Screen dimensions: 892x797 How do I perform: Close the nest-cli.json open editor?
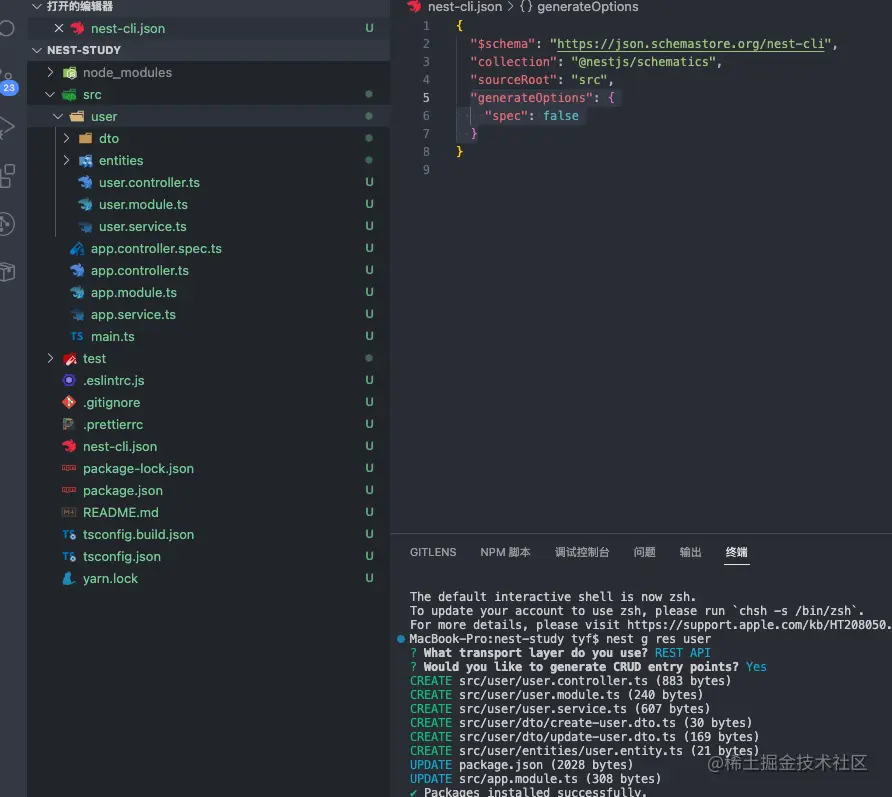(59, 28)
